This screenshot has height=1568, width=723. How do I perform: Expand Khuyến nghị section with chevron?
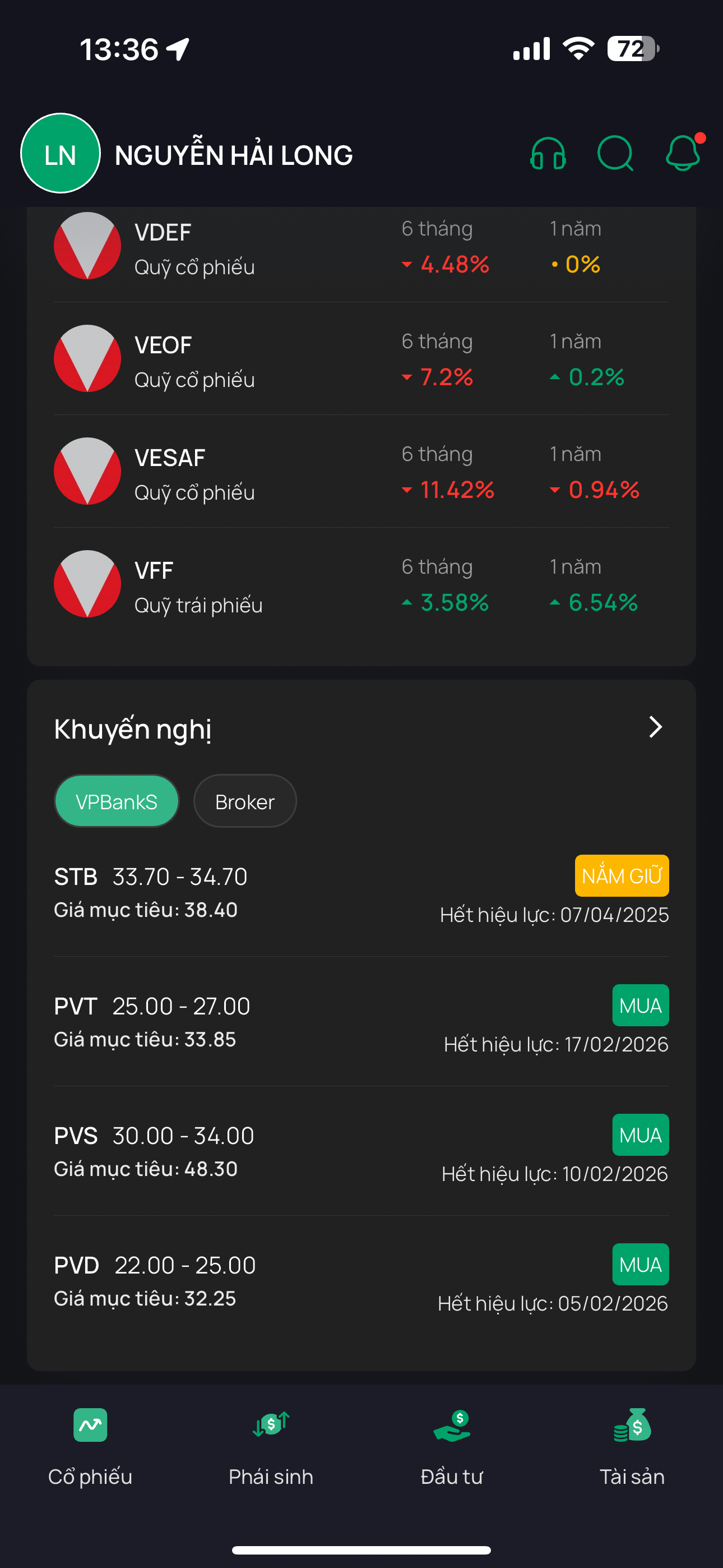coord(655,727)
